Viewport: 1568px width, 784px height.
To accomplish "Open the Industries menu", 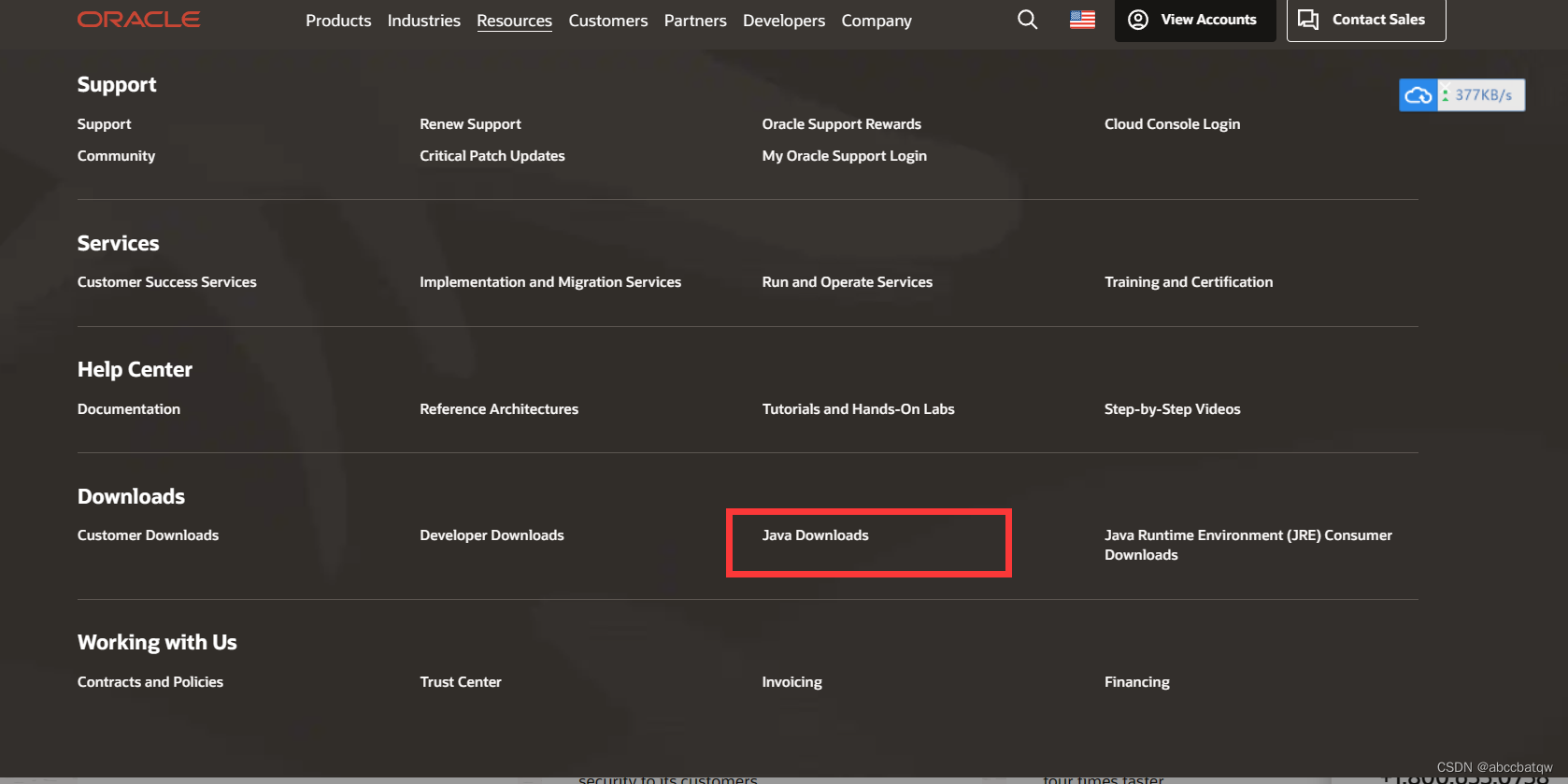I will point(424,21).
